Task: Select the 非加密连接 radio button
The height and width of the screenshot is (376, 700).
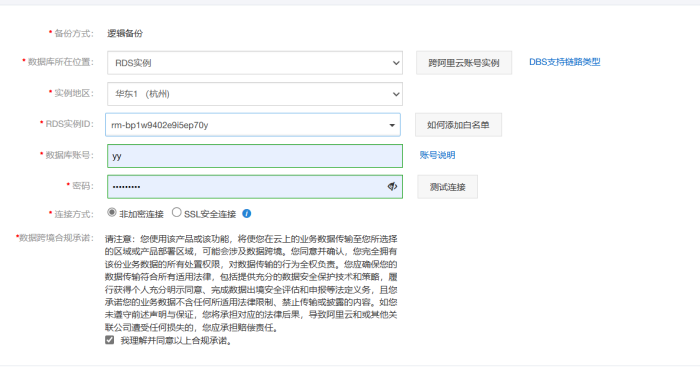Action: pyautogui.click(x=112, y=213)
